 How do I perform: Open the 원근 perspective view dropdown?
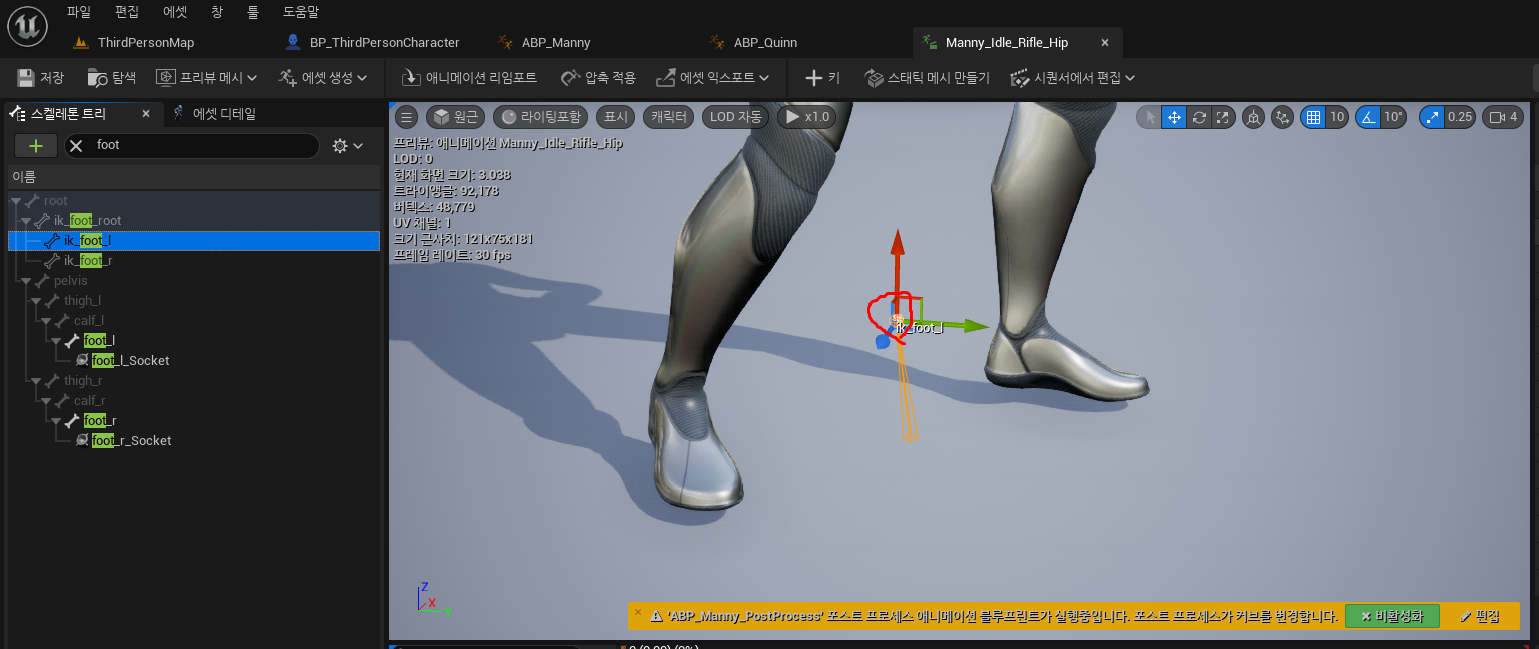[455, 117]
